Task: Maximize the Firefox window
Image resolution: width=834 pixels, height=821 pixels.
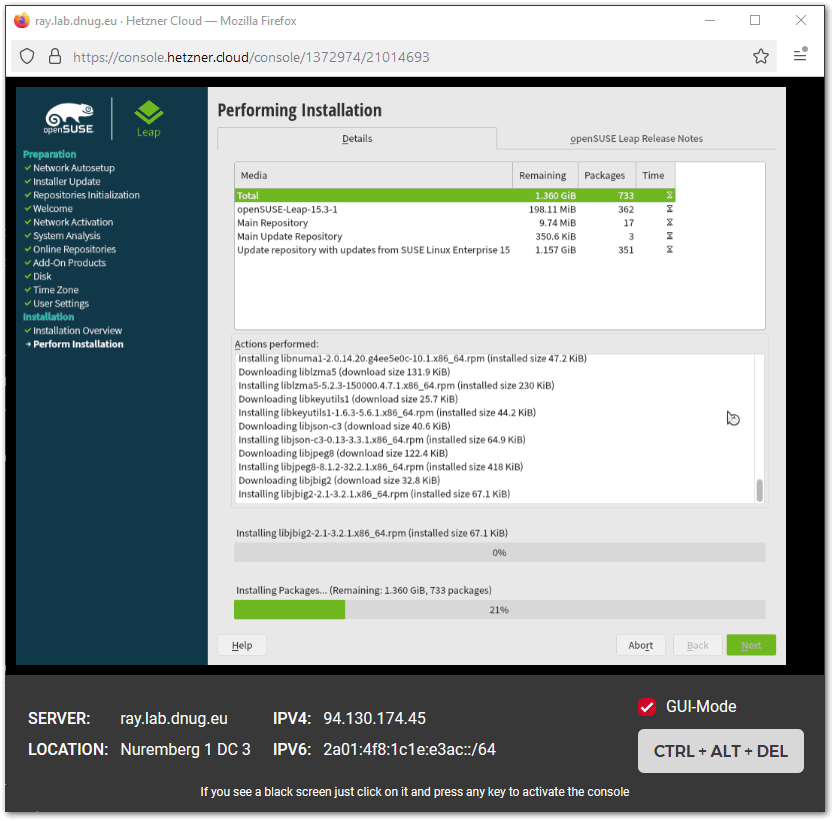Action: coord(755,20)
